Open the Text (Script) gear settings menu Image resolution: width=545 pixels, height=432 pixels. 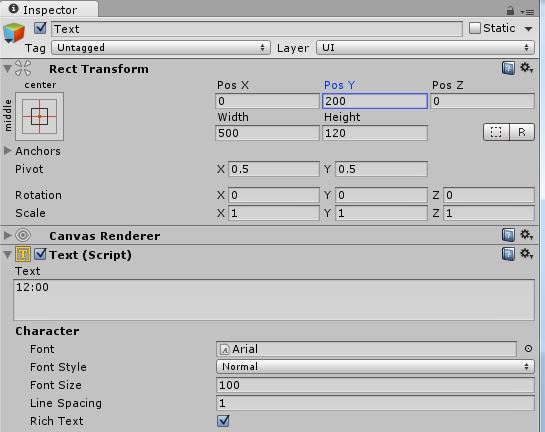(x=526, y=254)
